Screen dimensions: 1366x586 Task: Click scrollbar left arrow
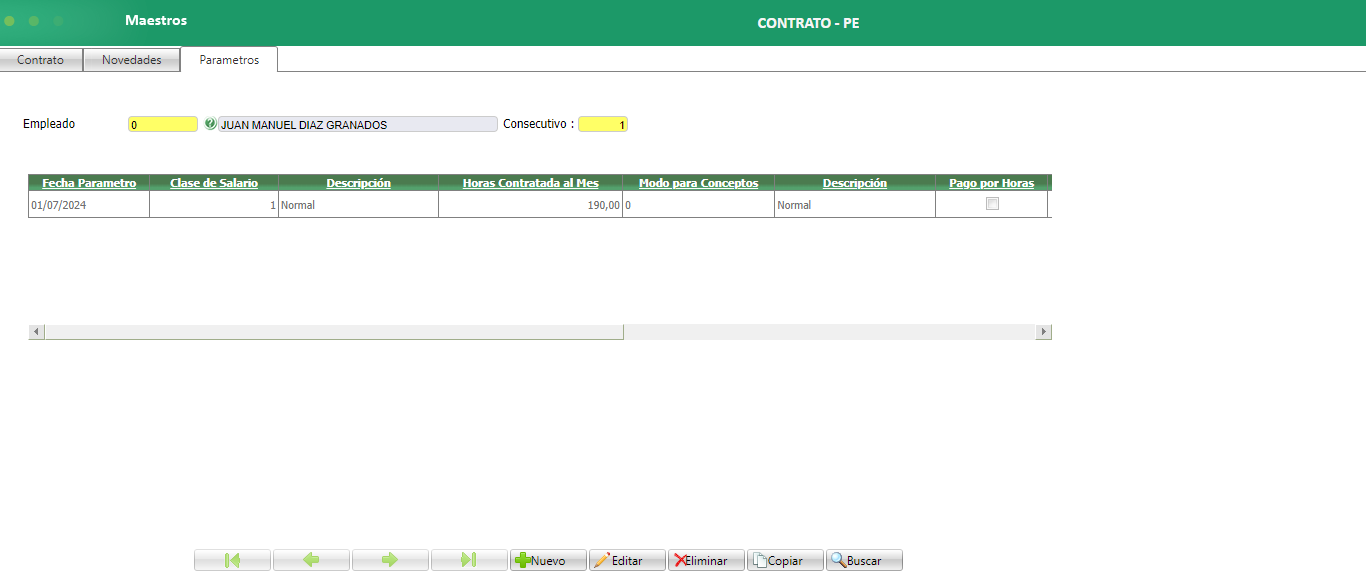click(36, 332)
